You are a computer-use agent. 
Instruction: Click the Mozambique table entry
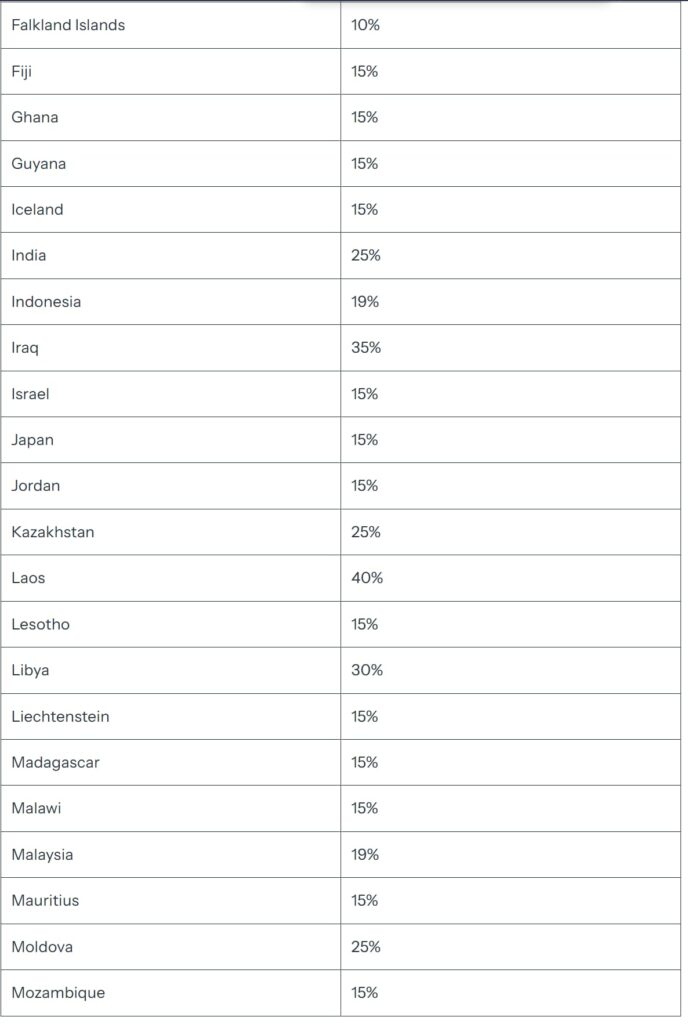[58, 993]
